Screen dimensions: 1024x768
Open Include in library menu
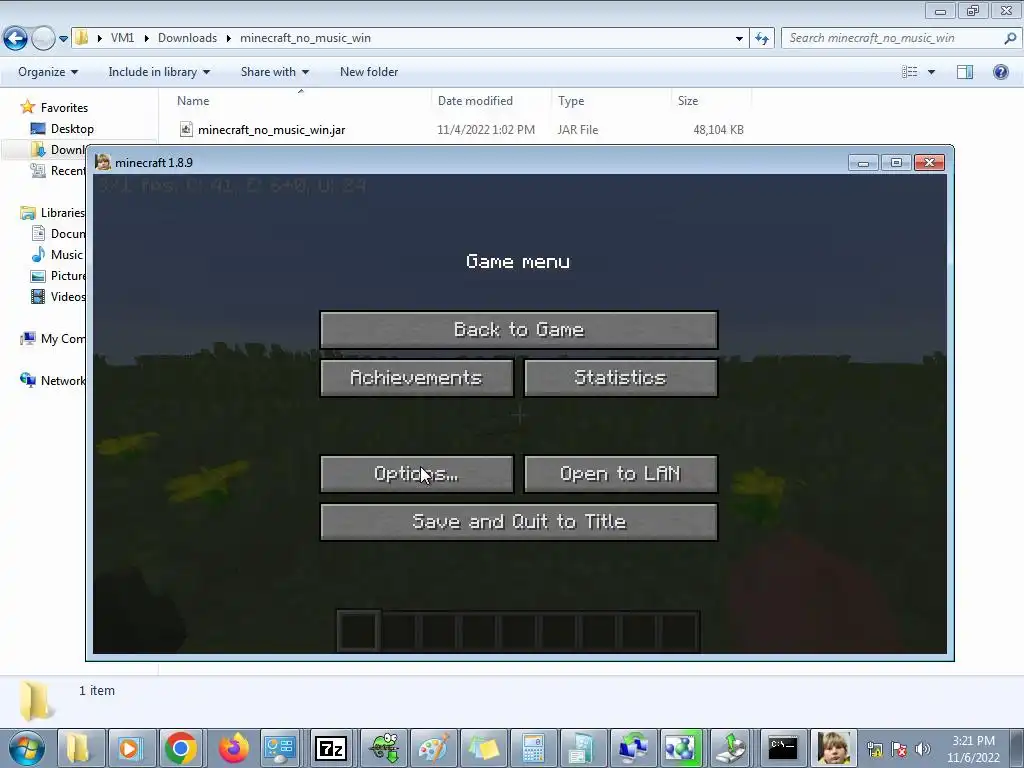[159, 72]
